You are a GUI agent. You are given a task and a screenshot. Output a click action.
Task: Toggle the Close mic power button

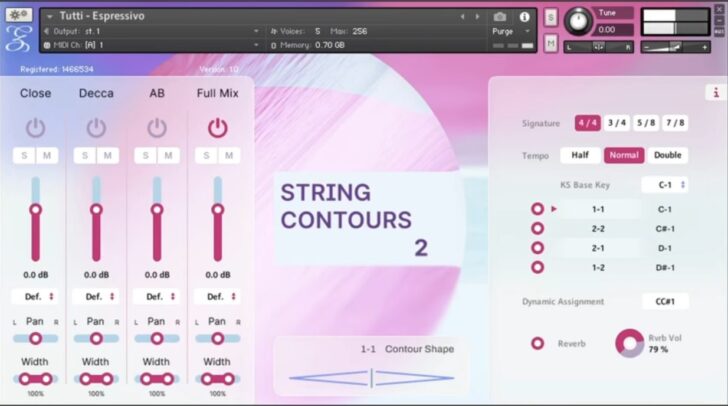tap(36, 128)
